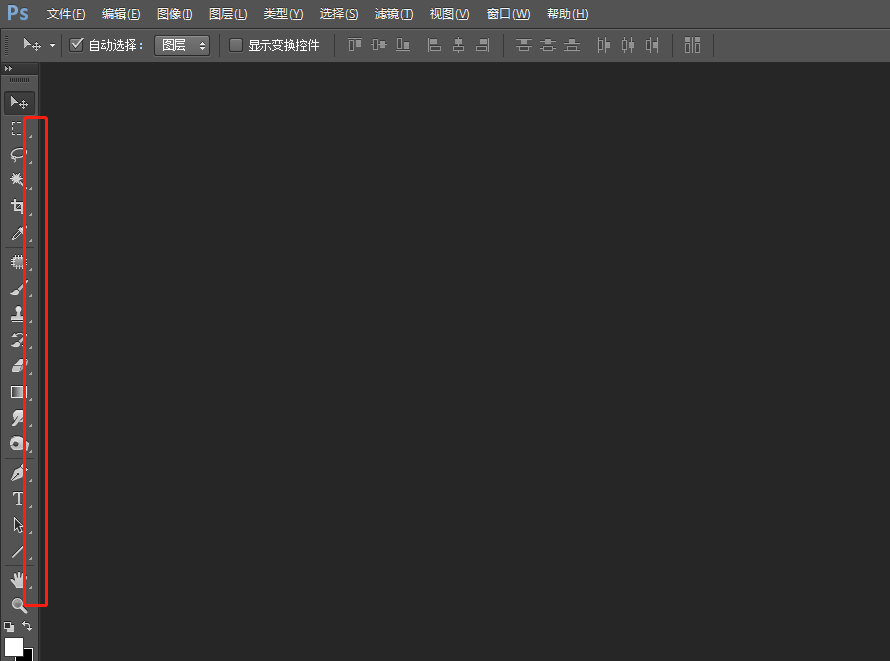Align horizontal centers of layers
Image resolution: width=890 pixels, height=661 pixels.
pyautogui.click(x=459, y=45)
